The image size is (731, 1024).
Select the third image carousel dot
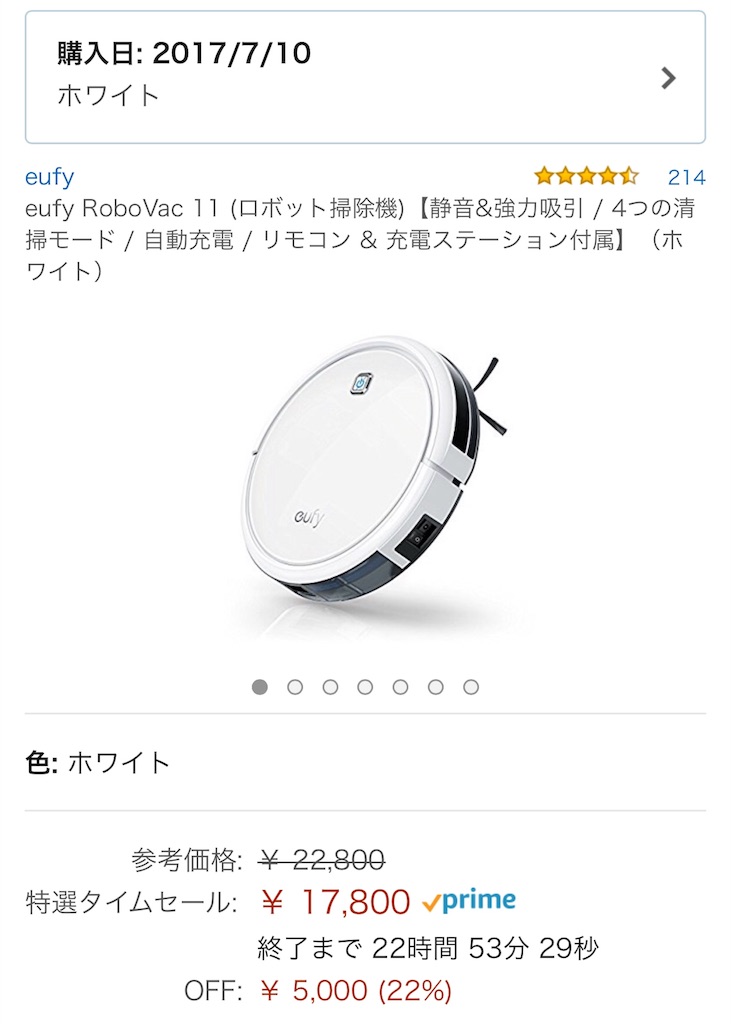point(331,687)
